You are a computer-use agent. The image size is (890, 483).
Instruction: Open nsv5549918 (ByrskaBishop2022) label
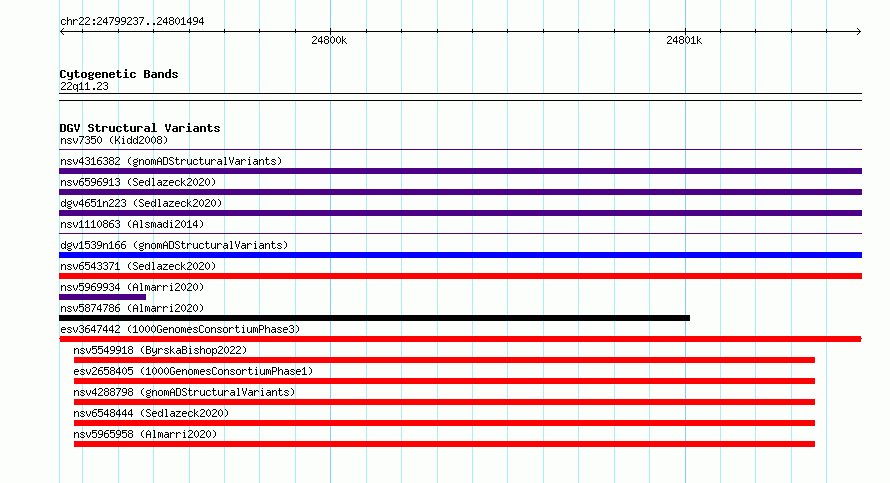click(160, 350)
